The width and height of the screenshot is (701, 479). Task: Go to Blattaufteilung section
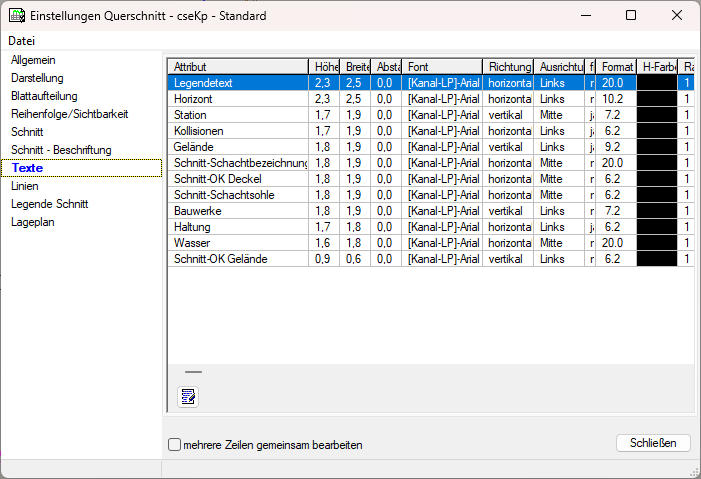coord(44,96)
